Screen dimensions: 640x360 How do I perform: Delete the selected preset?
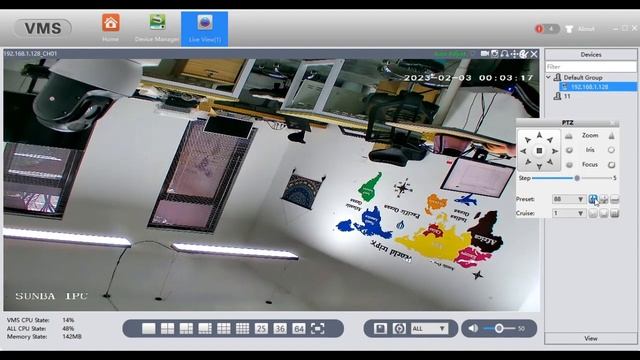(x=615, y=199)
